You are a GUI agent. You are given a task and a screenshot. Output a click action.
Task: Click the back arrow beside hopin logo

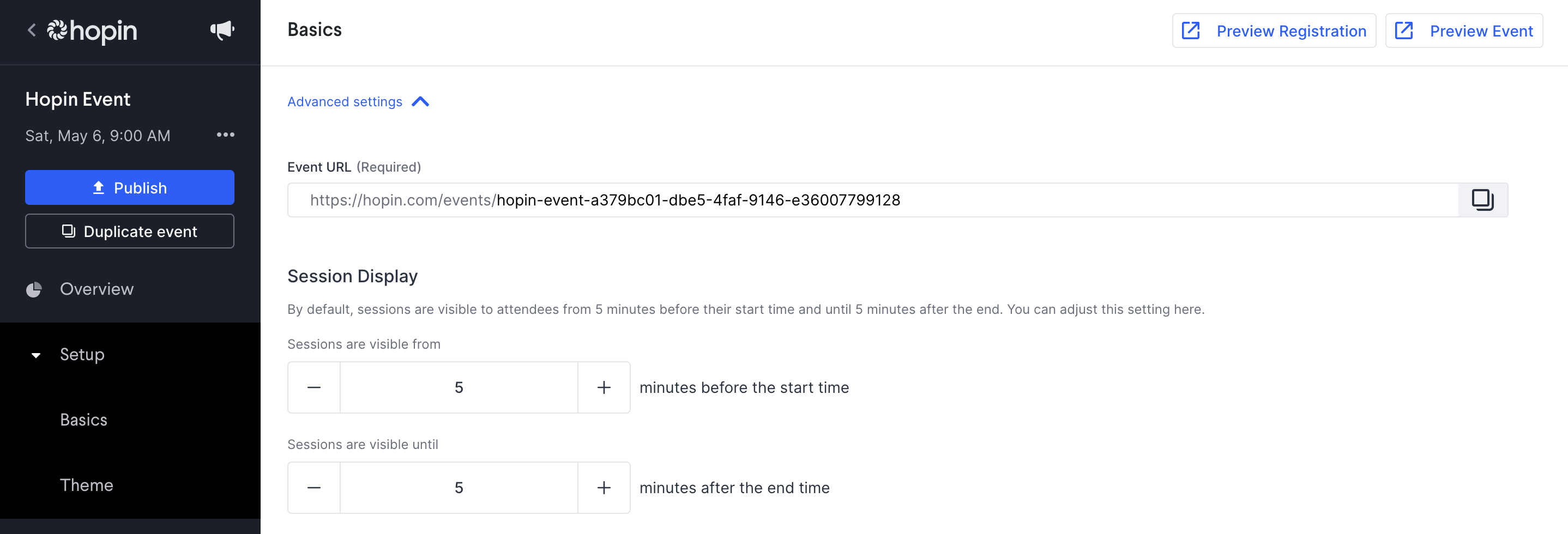click(x=32, y=30)
